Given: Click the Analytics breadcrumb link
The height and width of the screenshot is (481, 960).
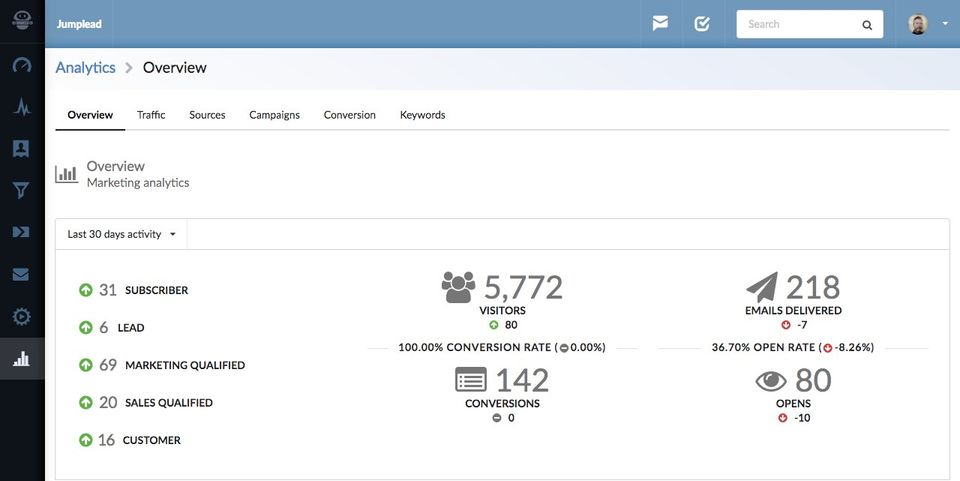Looking at the screenshot, I should click(85, 68).
